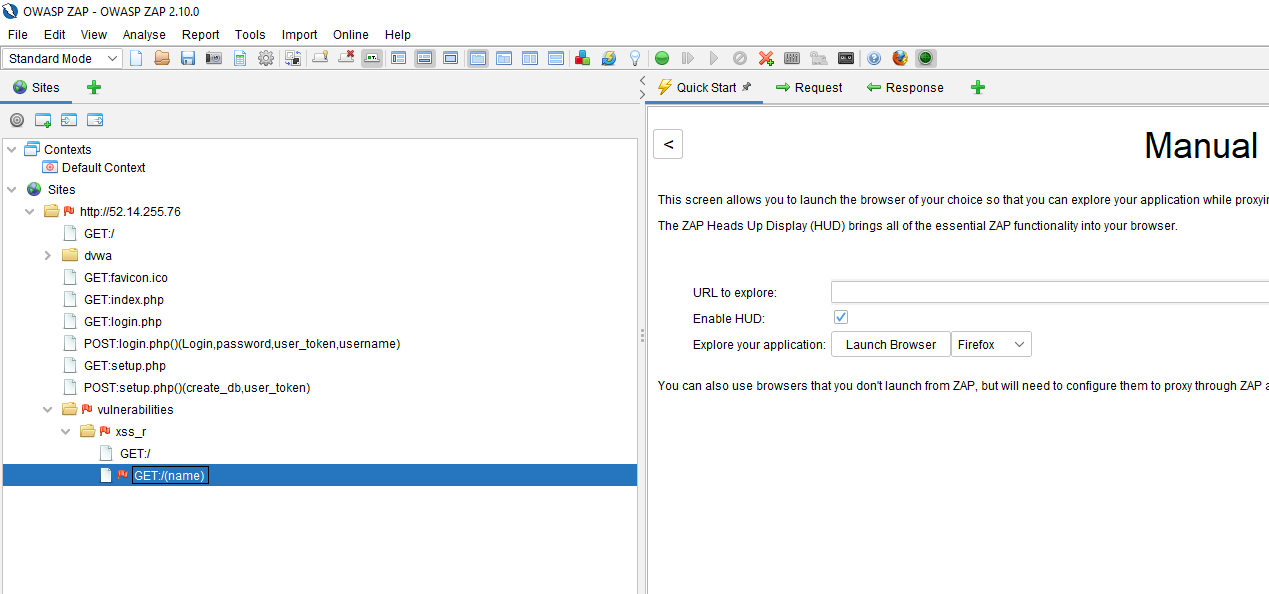This screenshot has height=594, width=1269.
Task: Open the Firefox browser selection dropdown
Action: [x=991, y=344]
